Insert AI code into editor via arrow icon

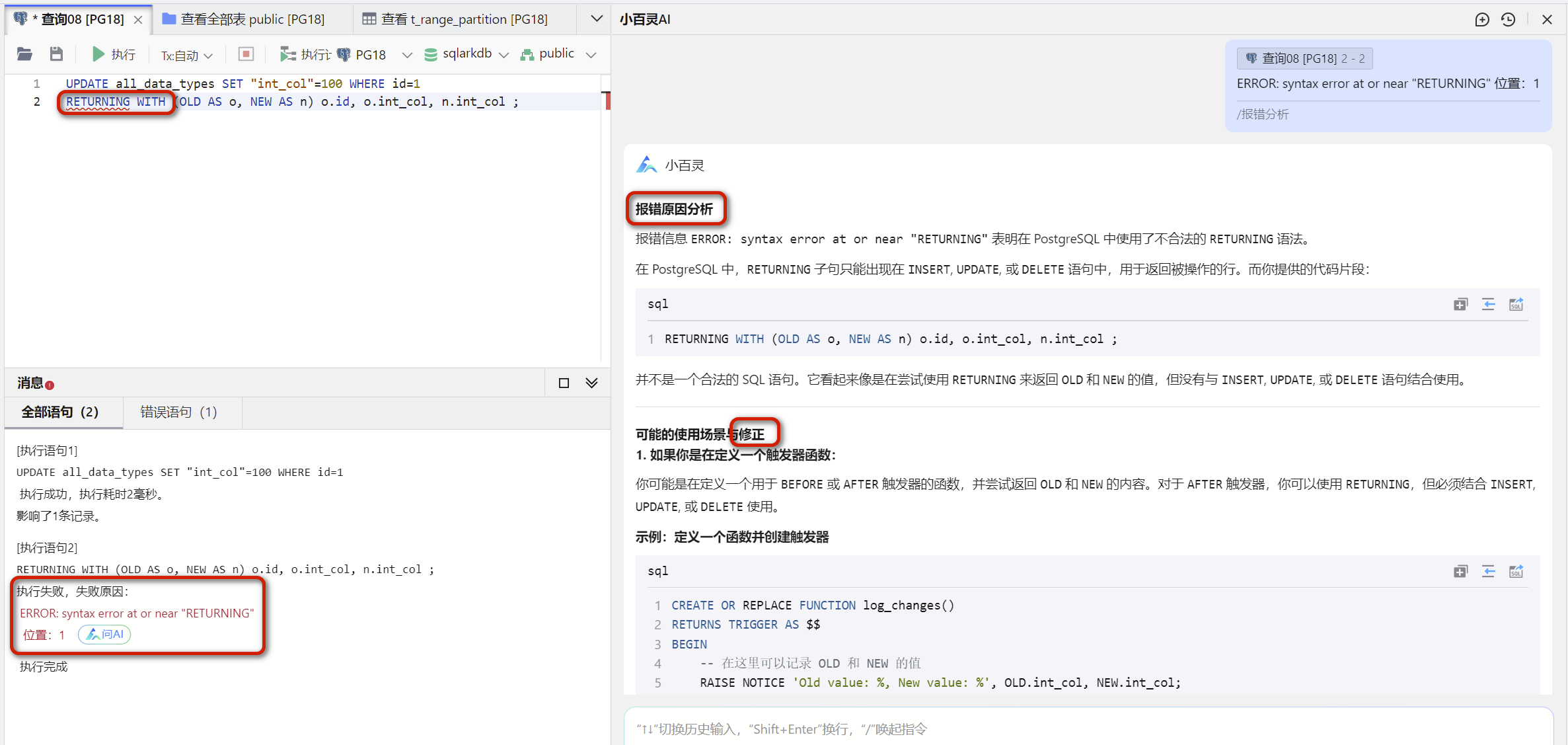(1488, 304)
